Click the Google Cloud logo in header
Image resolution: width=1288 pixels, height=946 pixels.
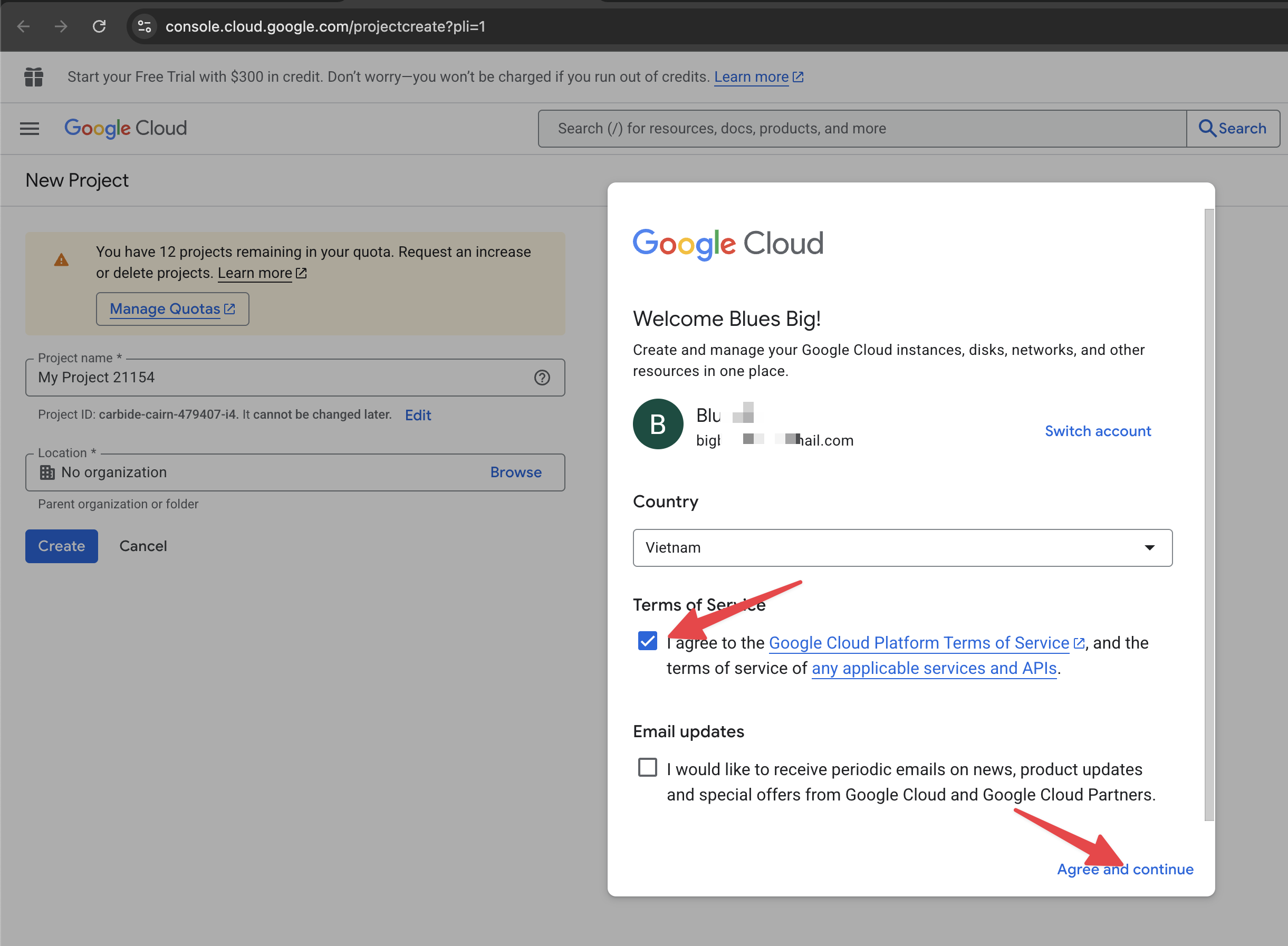point(126,128)
